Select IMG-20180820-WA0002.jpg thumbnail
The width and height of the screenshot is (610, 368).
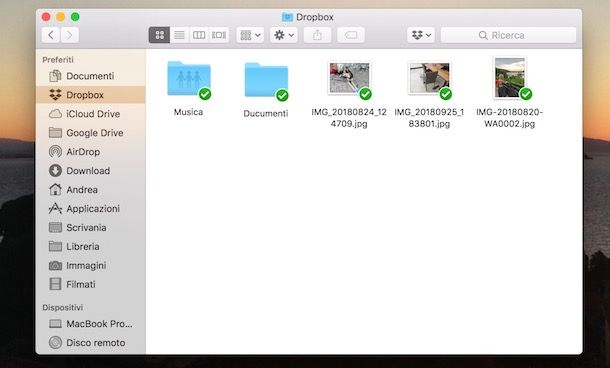pos(510,77)
